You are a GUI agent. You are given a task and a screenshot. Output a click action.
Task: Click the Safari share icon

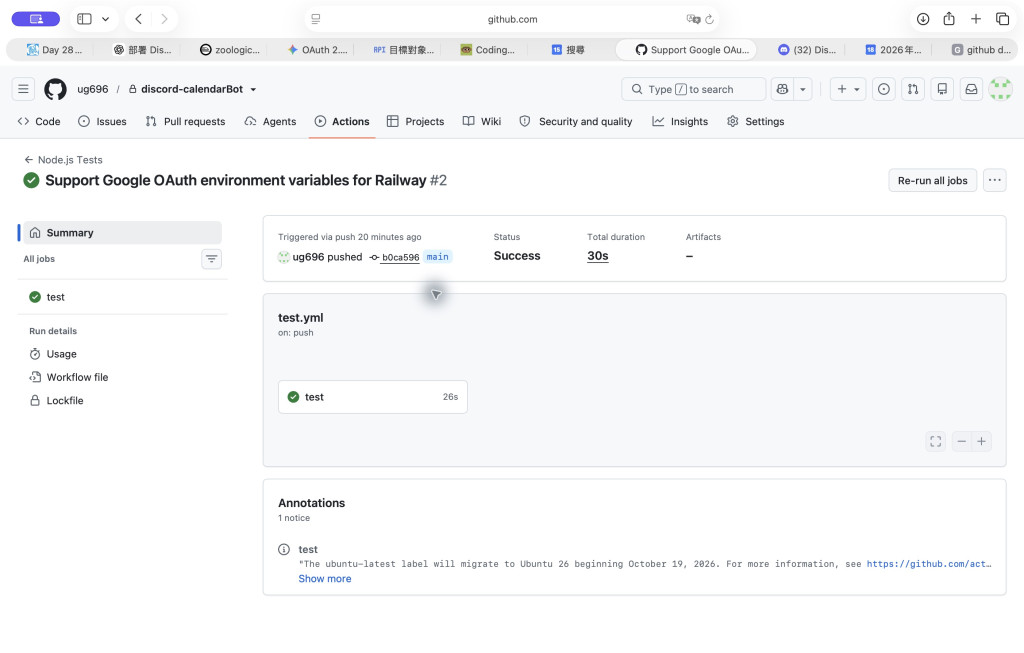949,19
